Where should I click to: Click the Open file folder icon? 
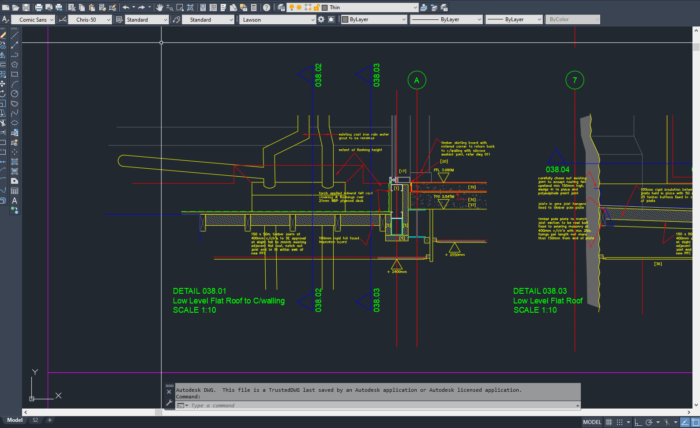[16, 7]
